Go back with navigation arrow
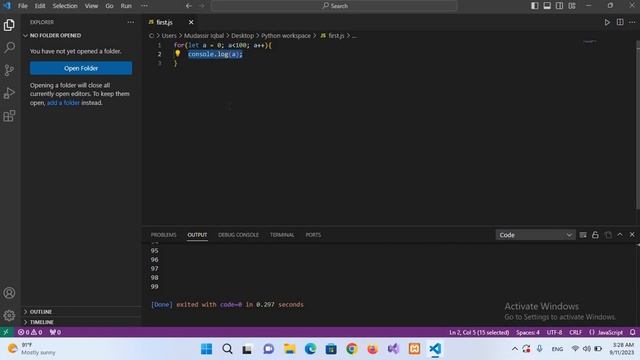 click(x=189, y=6)
